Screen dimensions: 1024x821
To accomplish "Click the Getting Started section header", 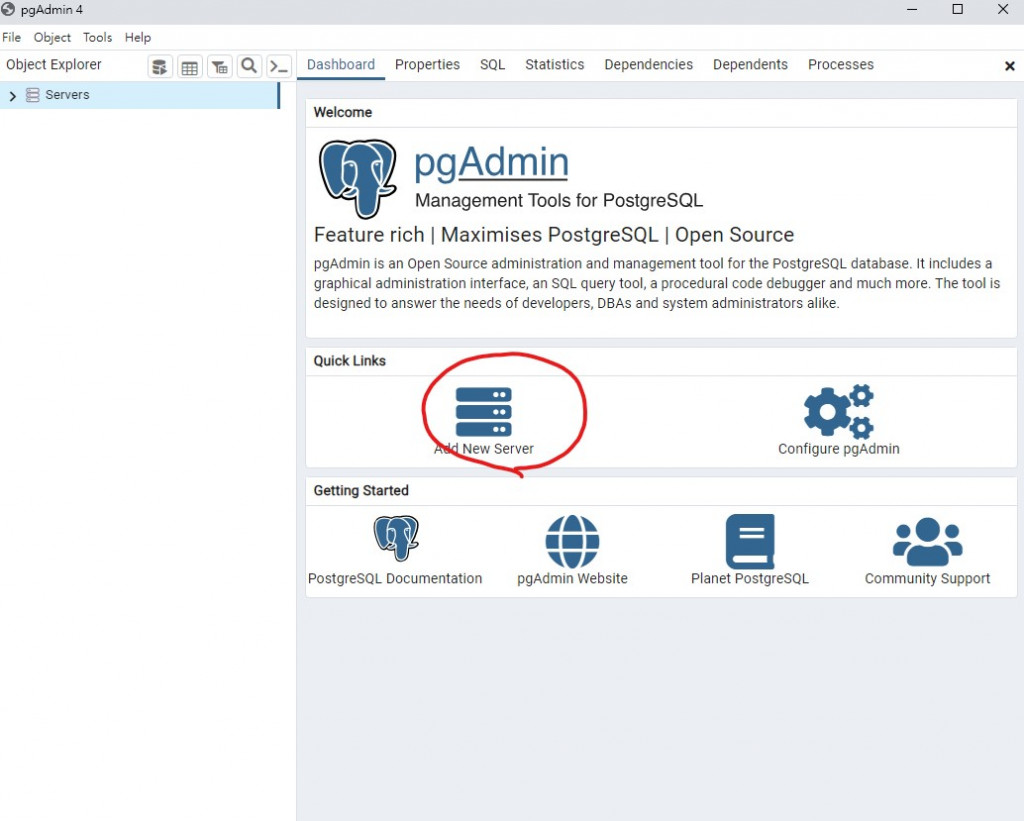I will tap(361, 491).
